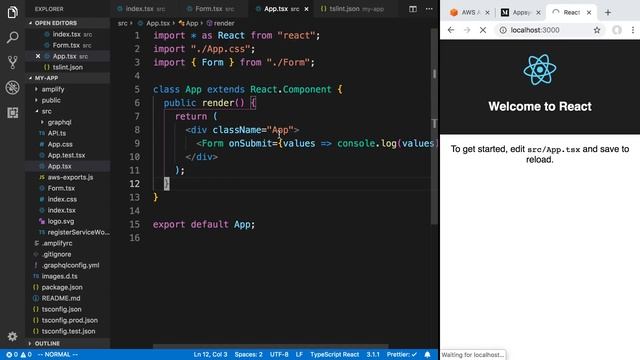Open README.md in the file tree

(60, 298)
